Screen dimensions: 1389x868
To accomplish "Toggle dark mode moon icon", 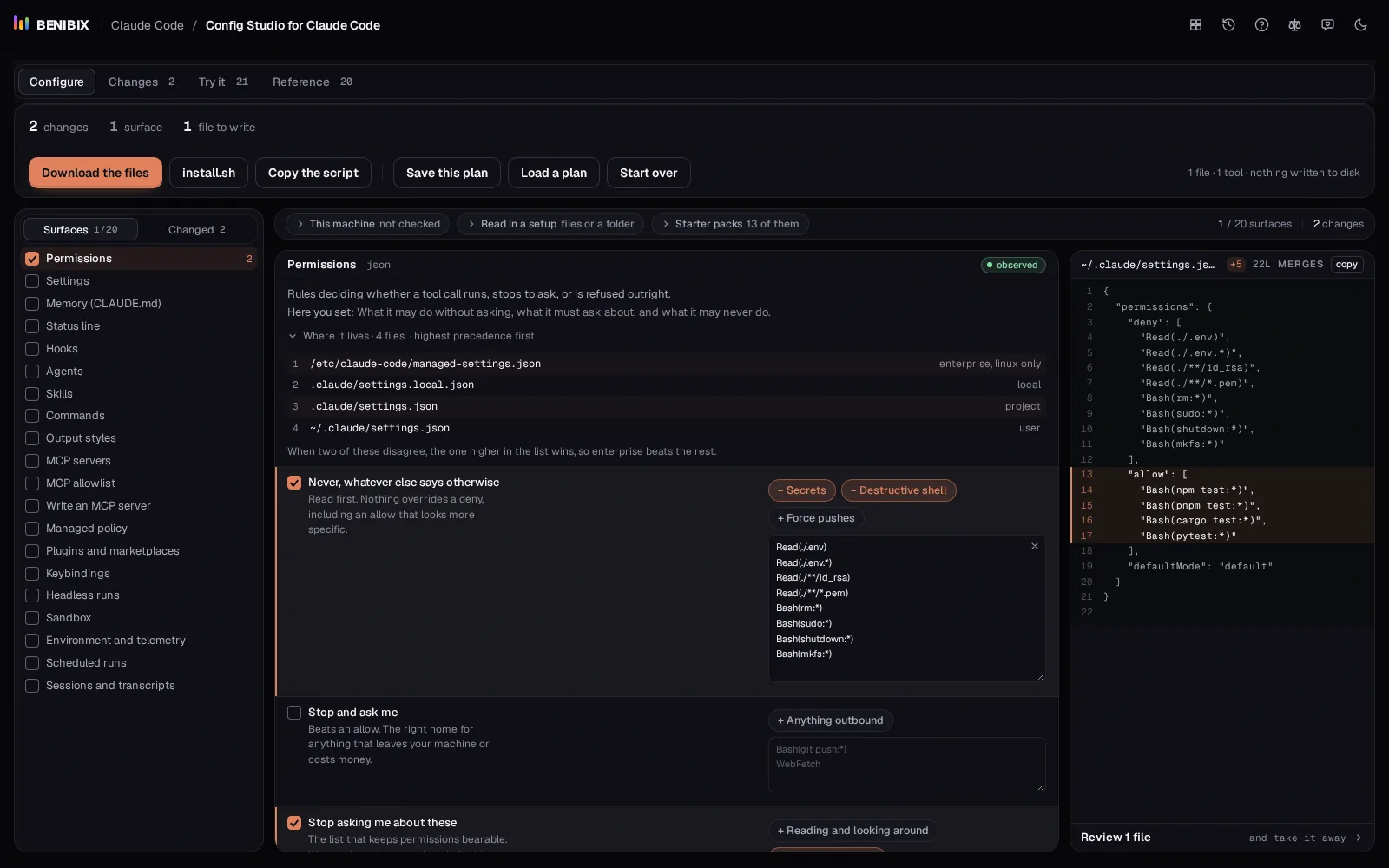I will [1360, 25].
